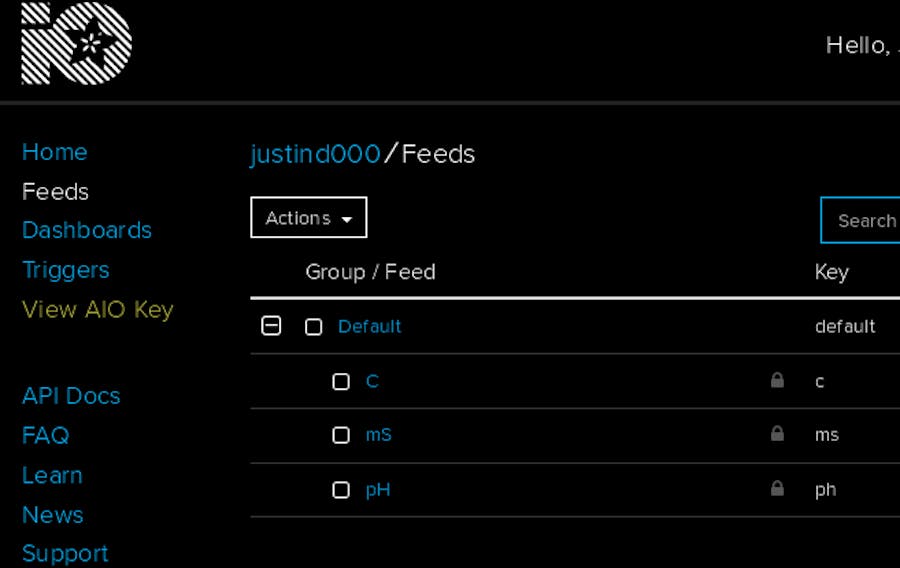Open the Default group link
Image resolution: width=900 pixels, height=568 pixels.
[370, 327]
